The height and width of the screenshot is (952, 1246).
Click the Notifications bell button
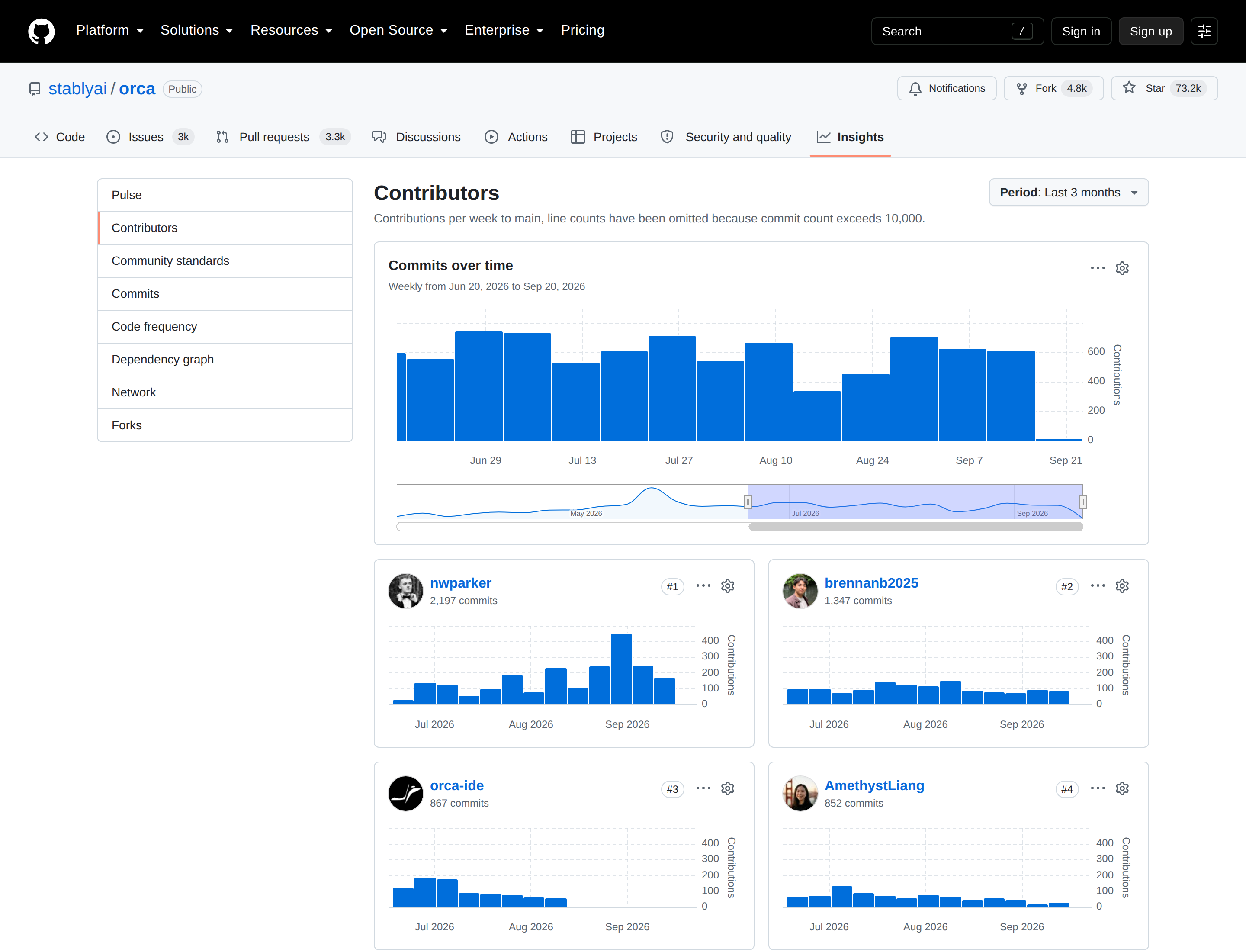tap(946, 88)
